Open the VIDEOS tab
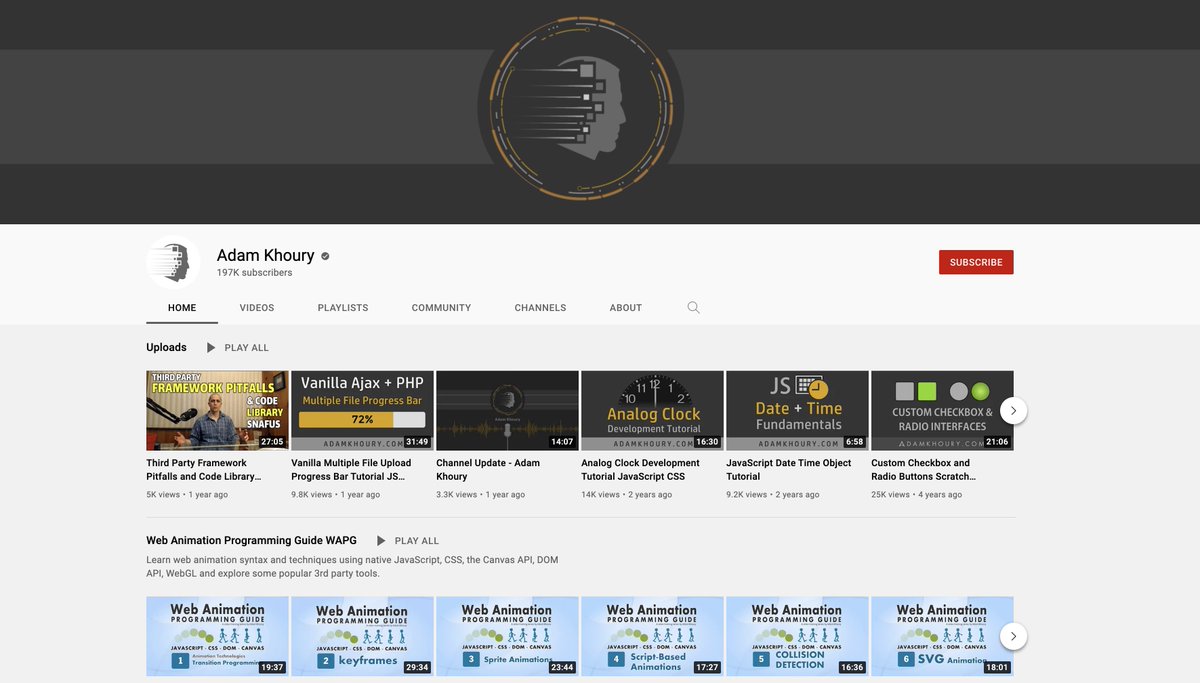The height and width of the screenshot is (683, 1200). click(257, 308)
